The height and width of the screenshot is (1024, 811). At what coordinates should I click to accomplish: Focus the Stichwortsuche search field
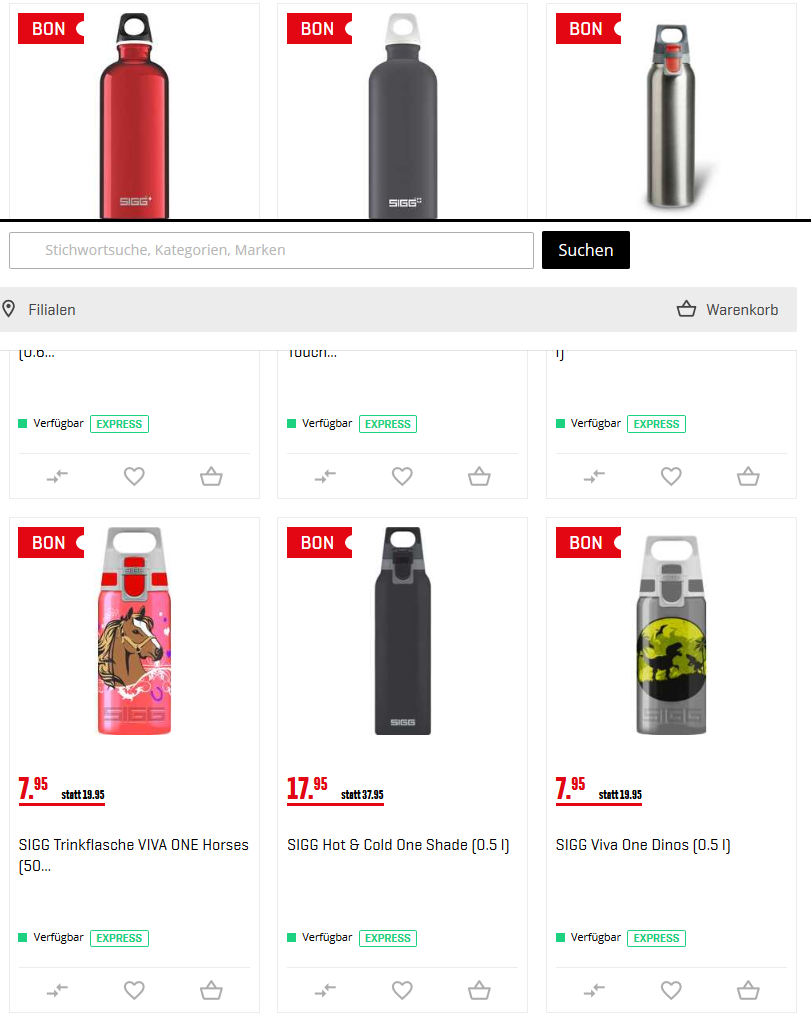click(x=272, y=250)
